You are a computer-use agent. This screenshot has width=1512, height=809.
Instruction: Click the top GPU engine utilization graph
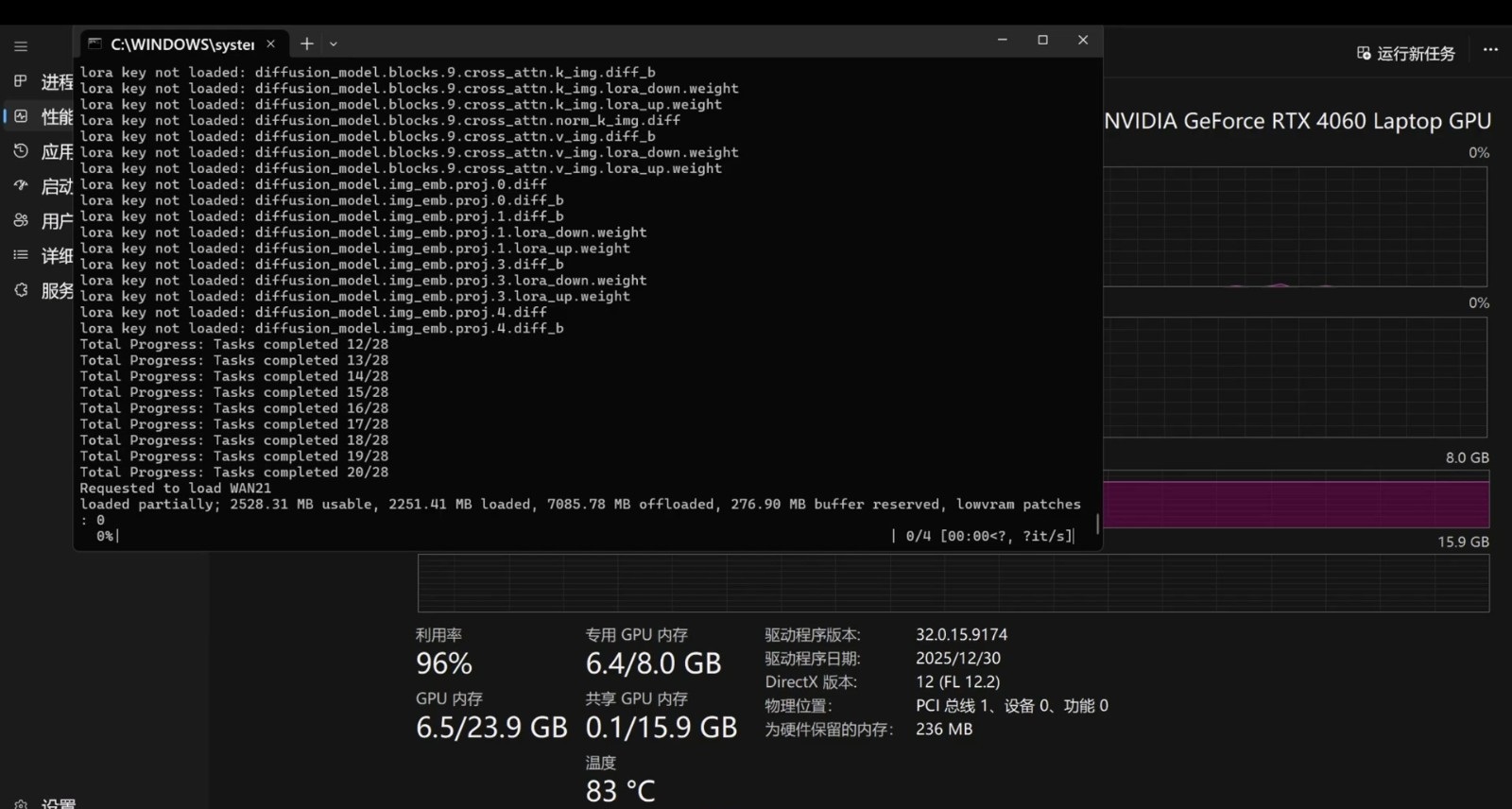click(x=1295, y=227)
